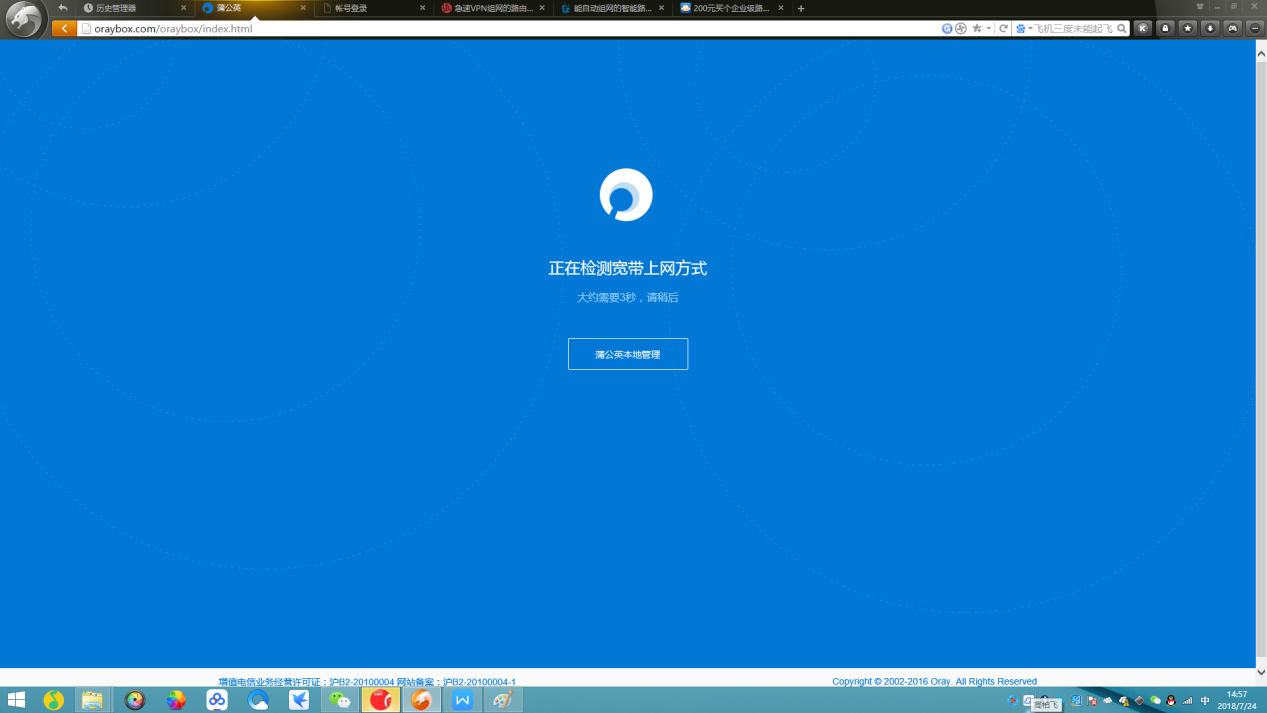Open the Baidu Netdisk taskbar icon
1267x713 pixels.
pyautogui.click(x=217, y=700)
